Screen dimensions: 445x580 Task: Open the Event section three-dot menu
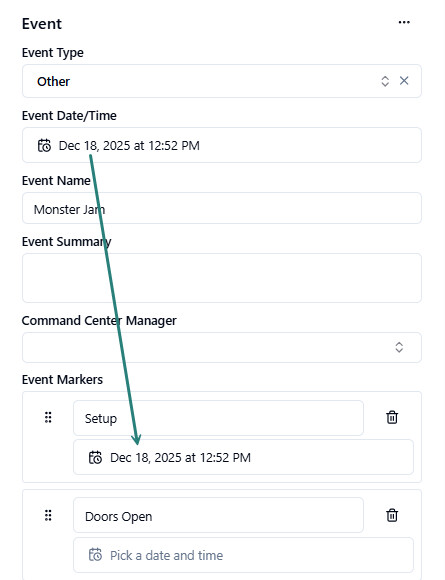pyautogui.click(x=404, y=23)
